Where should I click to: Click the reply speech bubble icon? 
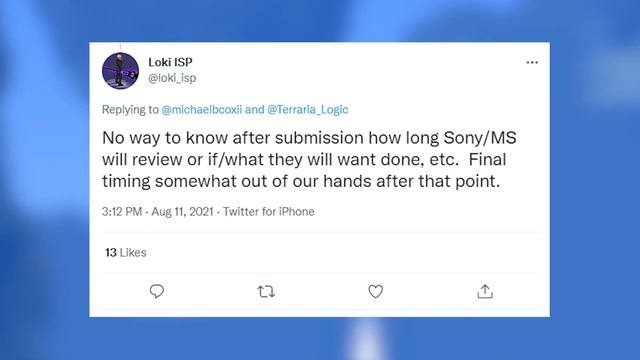(157, 291)
